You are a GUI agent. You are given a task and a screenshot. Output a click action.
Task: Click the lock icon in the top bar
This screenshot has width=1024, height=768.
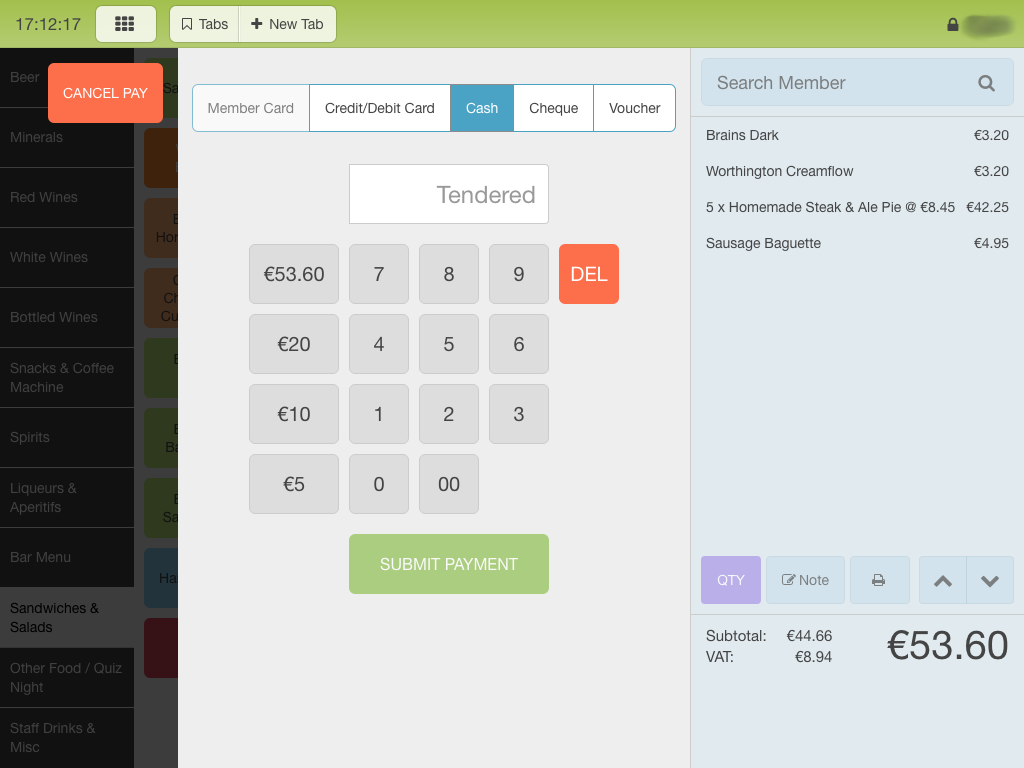coord(952,25)
